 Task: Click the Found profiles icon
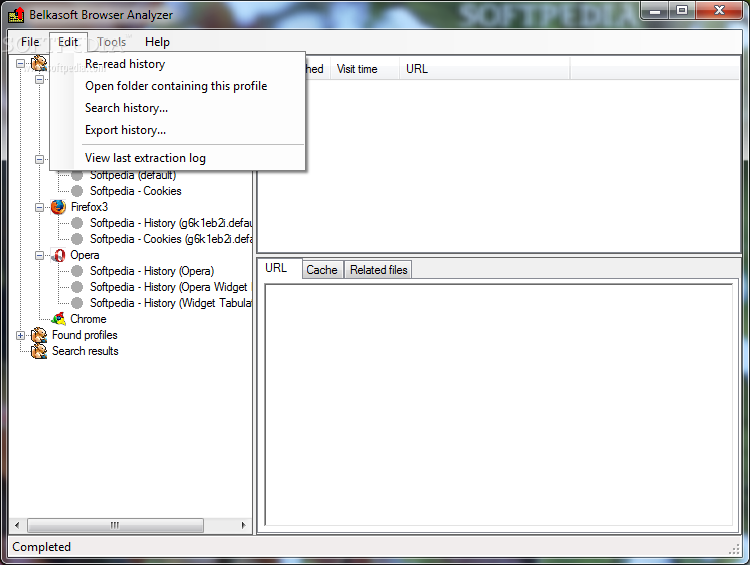click(39, 335)
